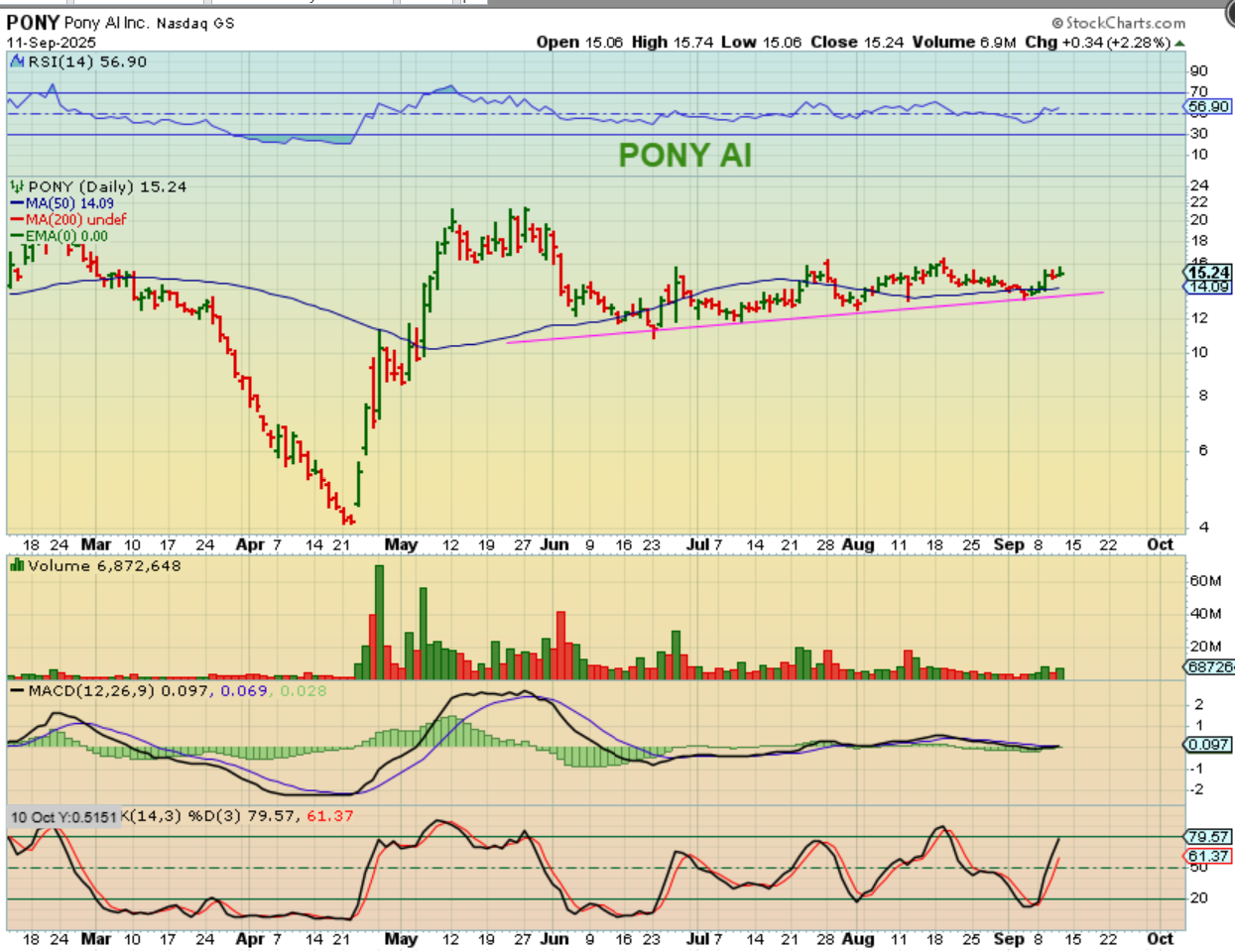Click the '10 Oct Y:0.5151' crosshair readout

63,817
